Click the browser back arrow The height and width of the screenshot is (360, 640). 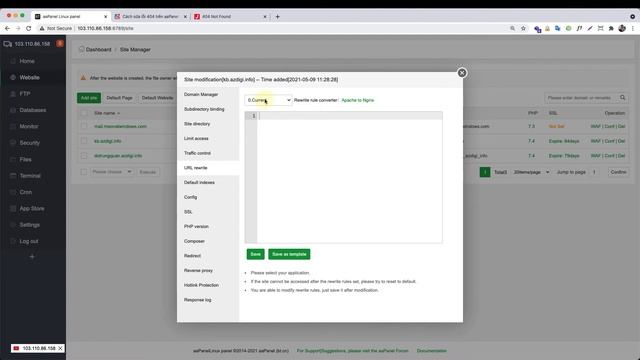[x=7, y=28]
